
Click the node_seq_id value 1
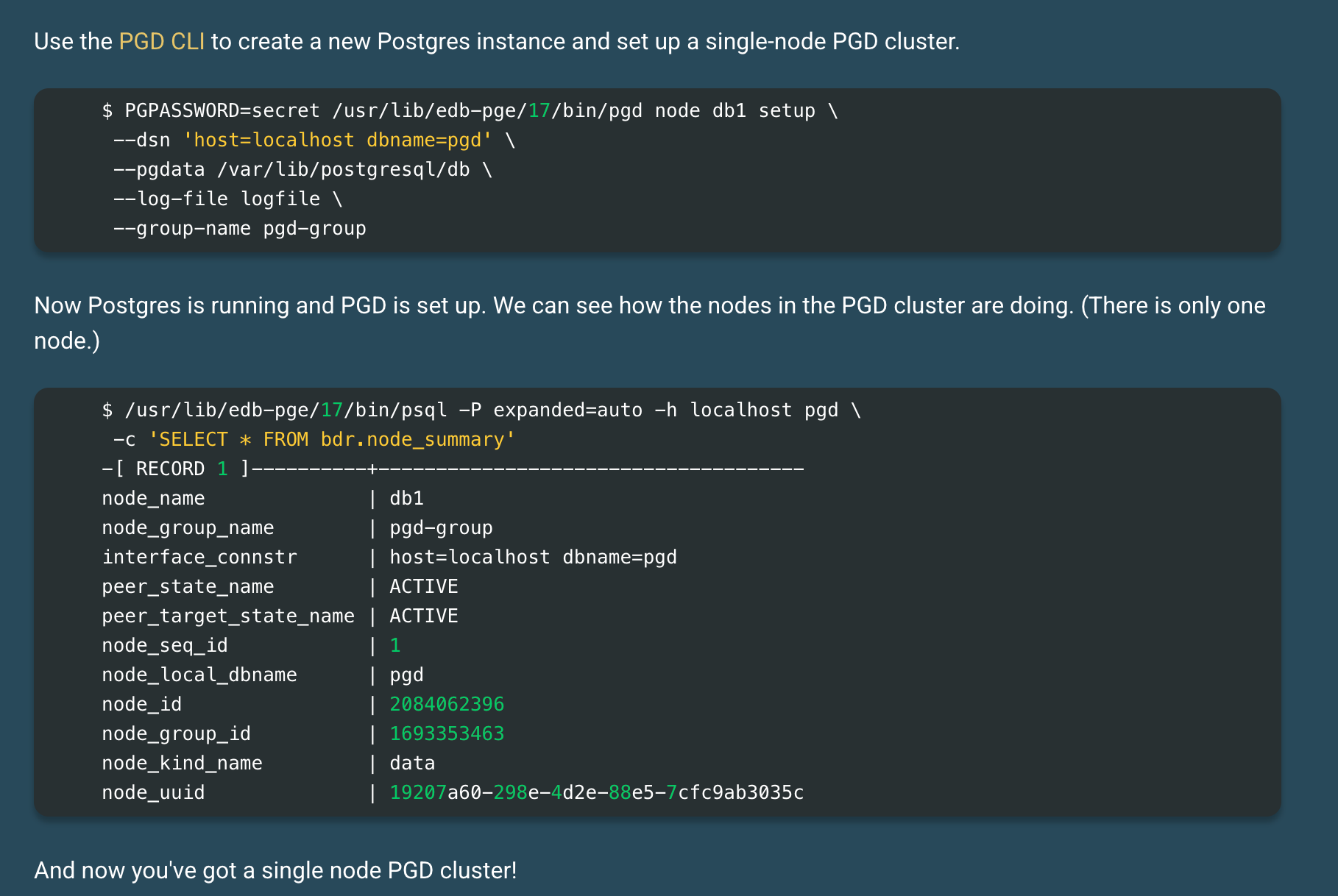tap(395, 645)
